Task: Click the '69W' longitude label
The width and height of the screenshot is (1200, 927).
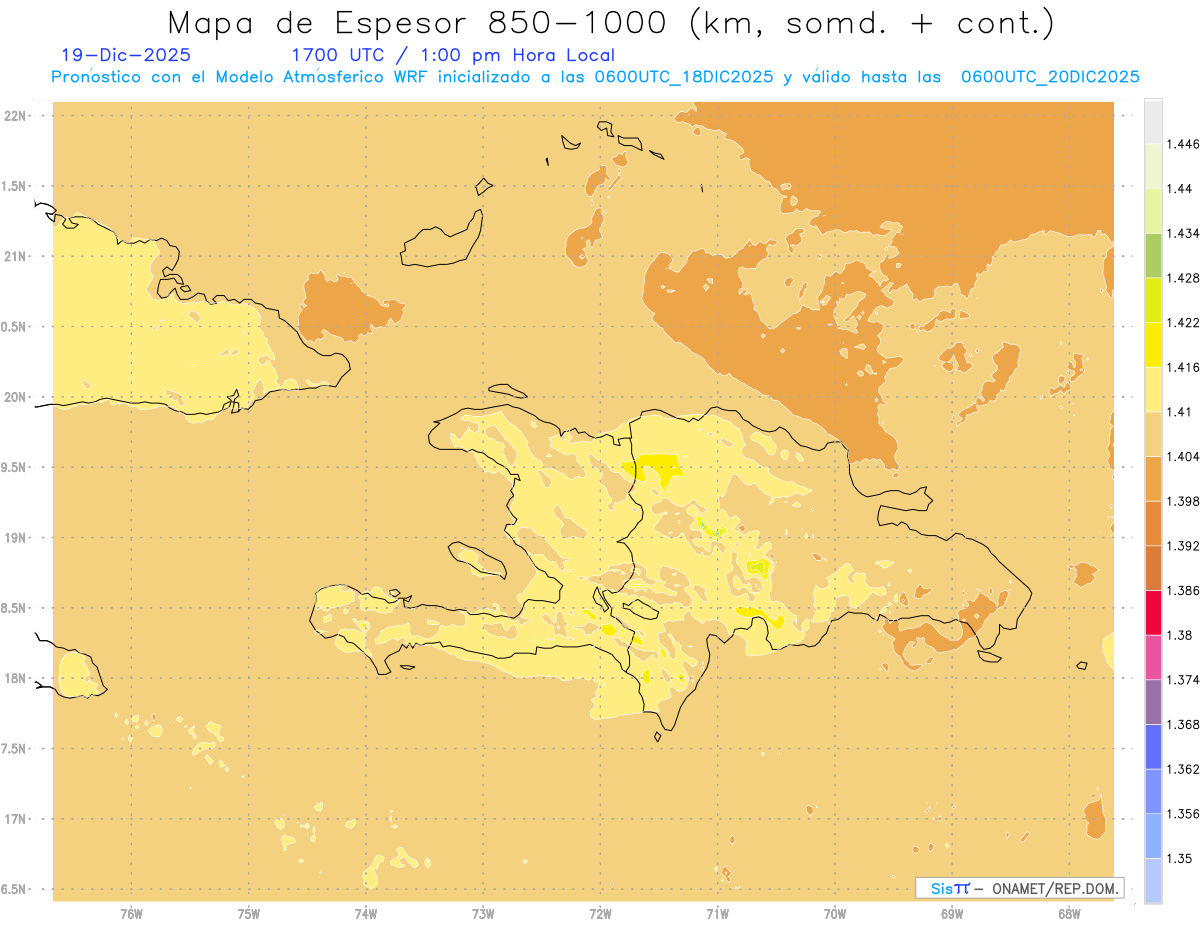Action: pyautogui.click(x=952, y=914)
